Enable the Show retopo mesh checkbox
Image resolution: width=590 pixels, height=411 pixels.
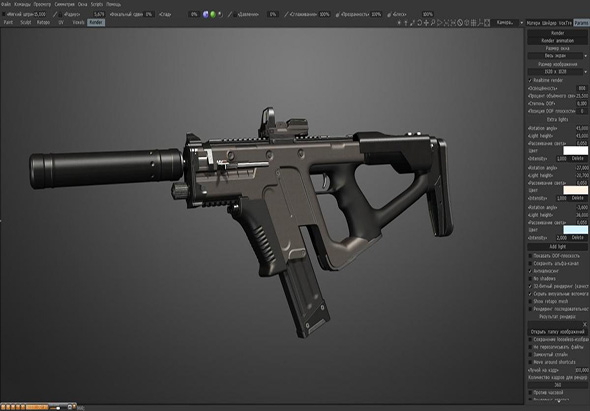click(x=530, y=301)
